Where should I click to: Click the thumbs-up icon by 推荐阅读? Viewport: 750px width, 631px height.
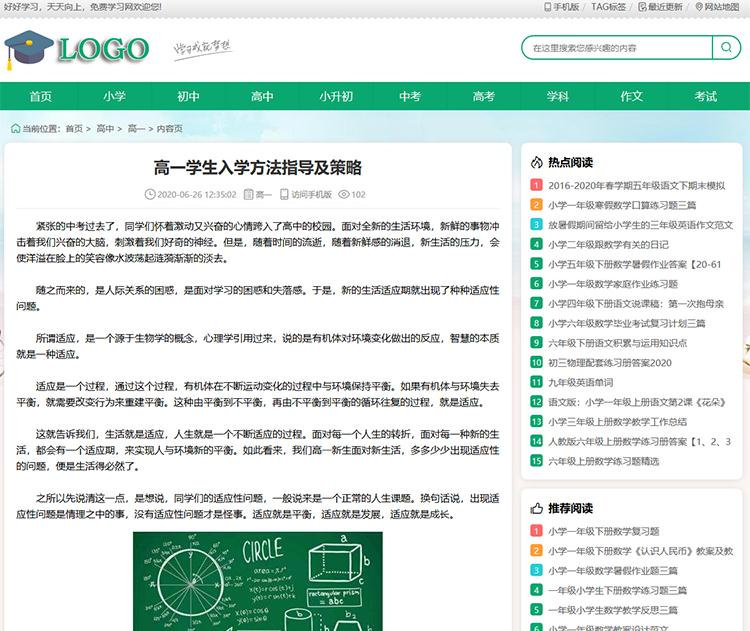[x=537, y=508]
